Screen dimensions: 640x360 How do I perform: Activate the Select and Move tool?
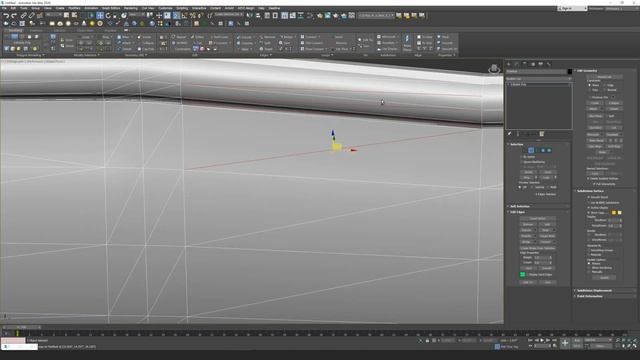pos(100,16)
